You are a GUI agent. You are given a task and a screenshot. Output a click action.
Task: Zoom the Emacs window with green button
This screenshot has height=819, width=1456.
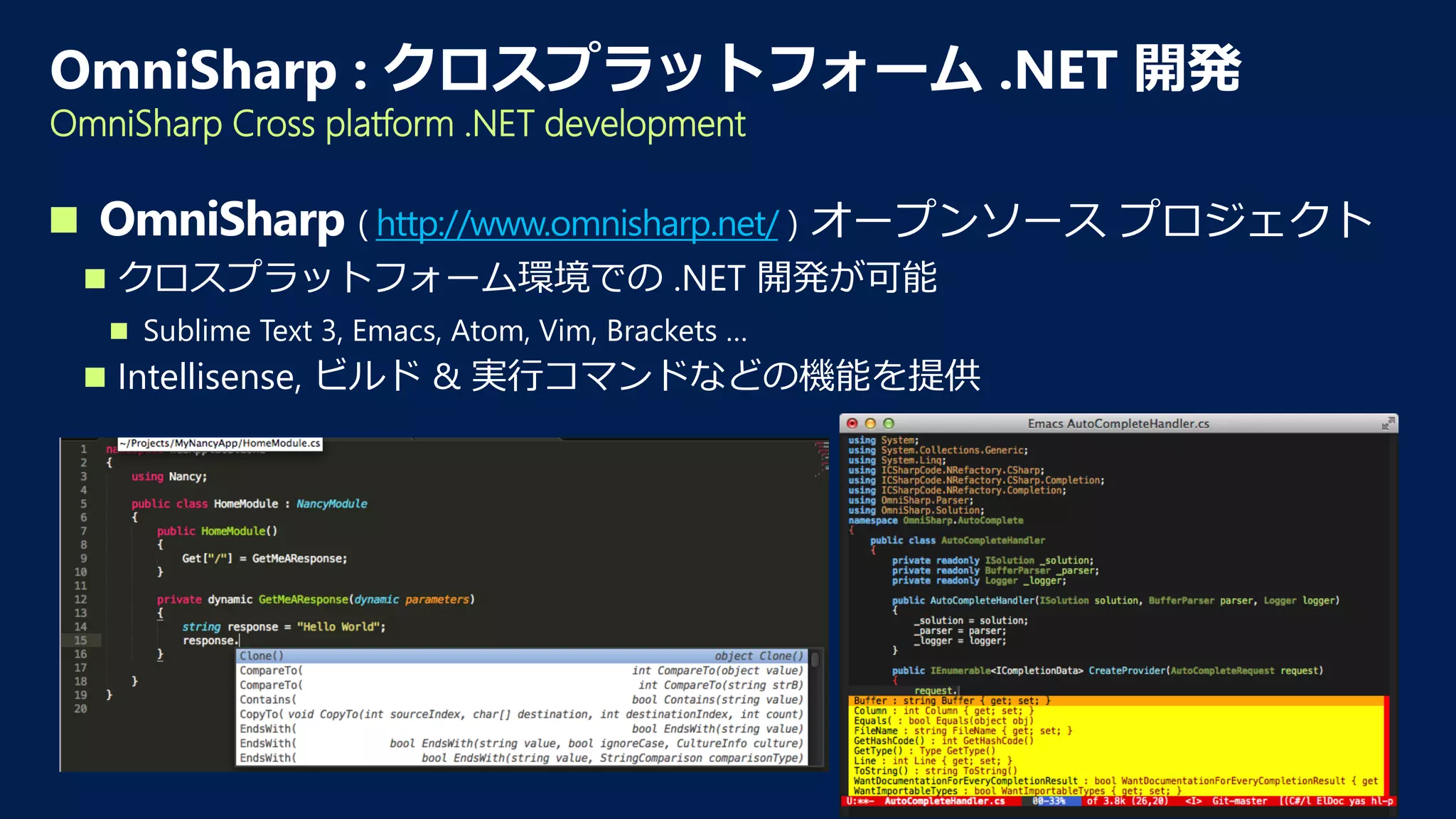click(888, 423)
